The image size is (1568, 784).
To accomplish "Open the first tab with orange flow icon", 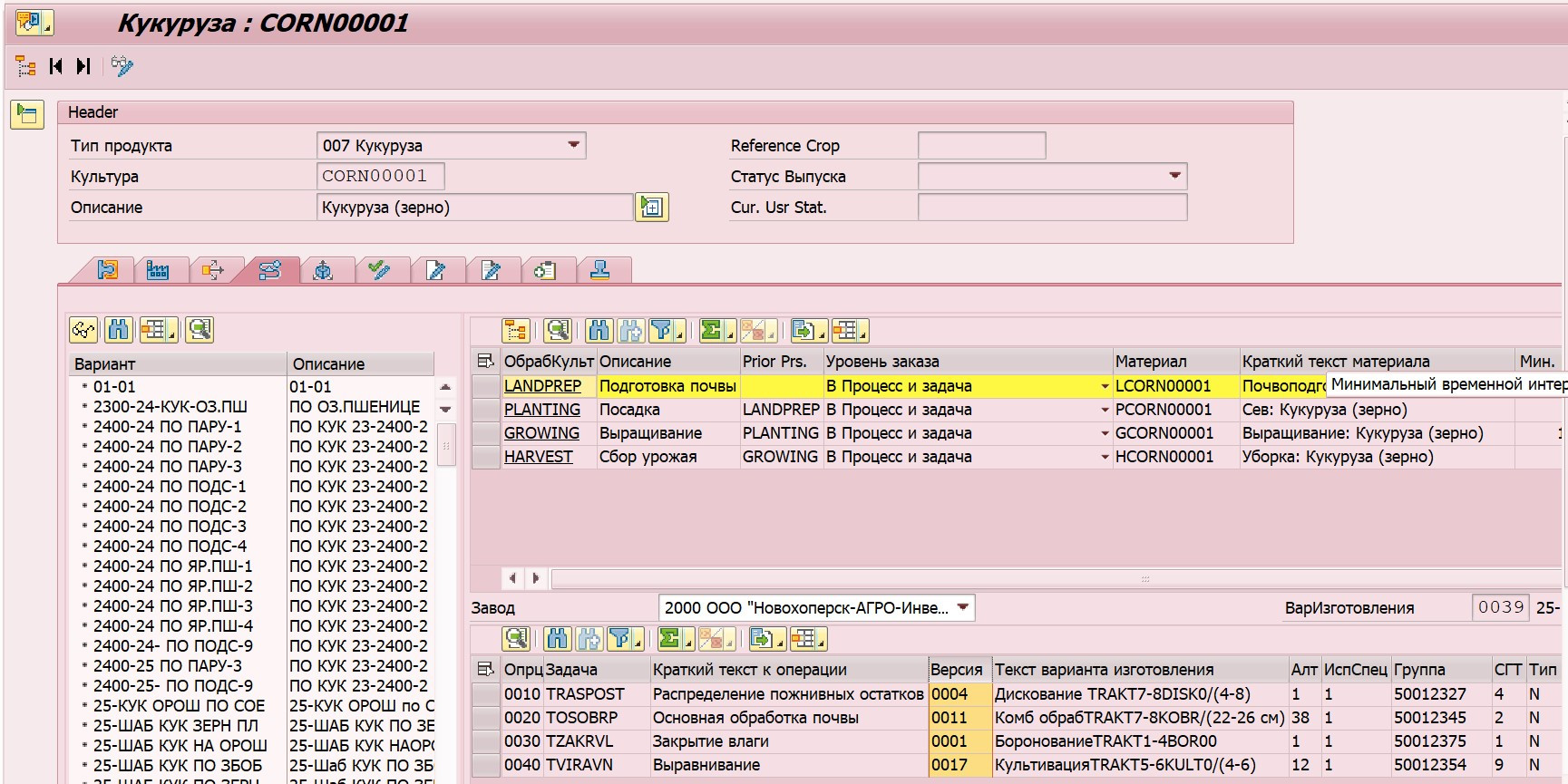I will pyautogui.click(x=108, y=270).
